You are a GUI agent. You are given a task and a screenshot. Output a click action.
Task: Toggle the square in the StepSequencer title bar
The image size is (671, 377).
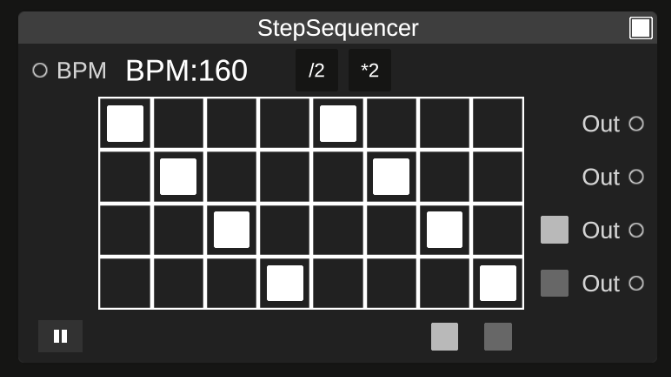coord(641,28)
